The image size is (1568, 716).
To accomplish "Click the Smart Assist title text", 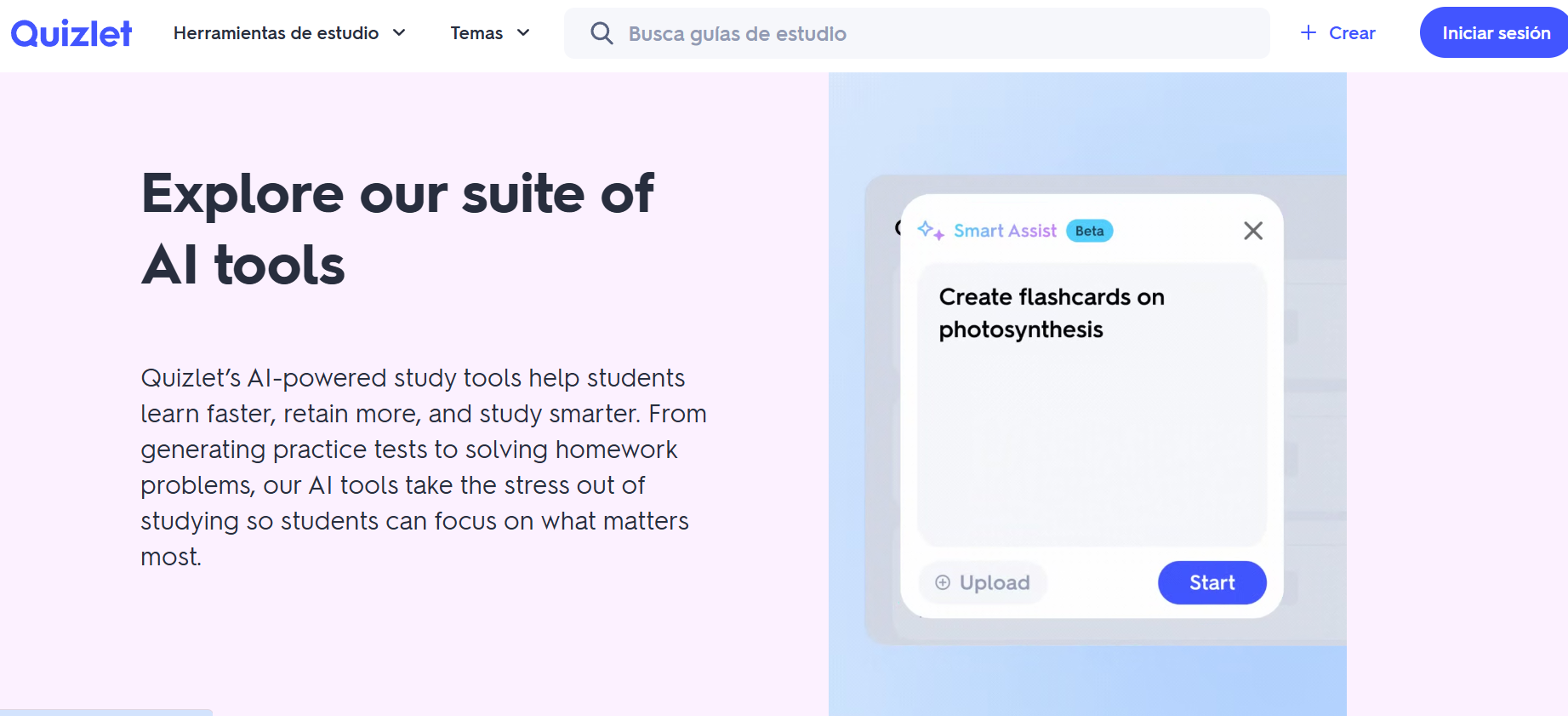I will [1005, 231].
